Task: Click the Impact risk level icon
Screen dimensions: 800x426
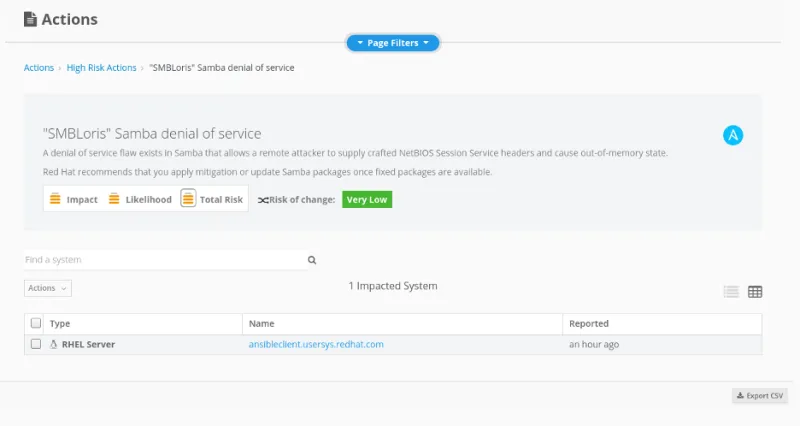Action: click(x=56, y=199)
